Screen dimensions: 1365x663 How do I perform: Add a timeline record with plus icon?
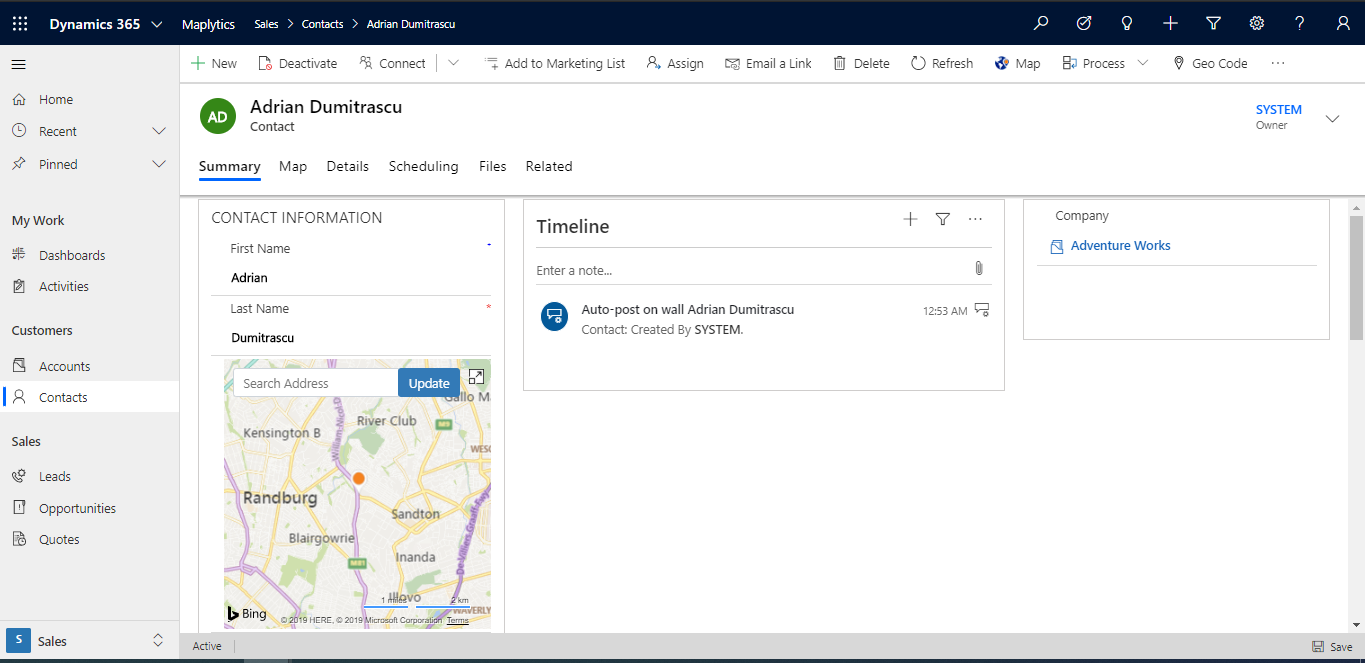pos(910,219)
